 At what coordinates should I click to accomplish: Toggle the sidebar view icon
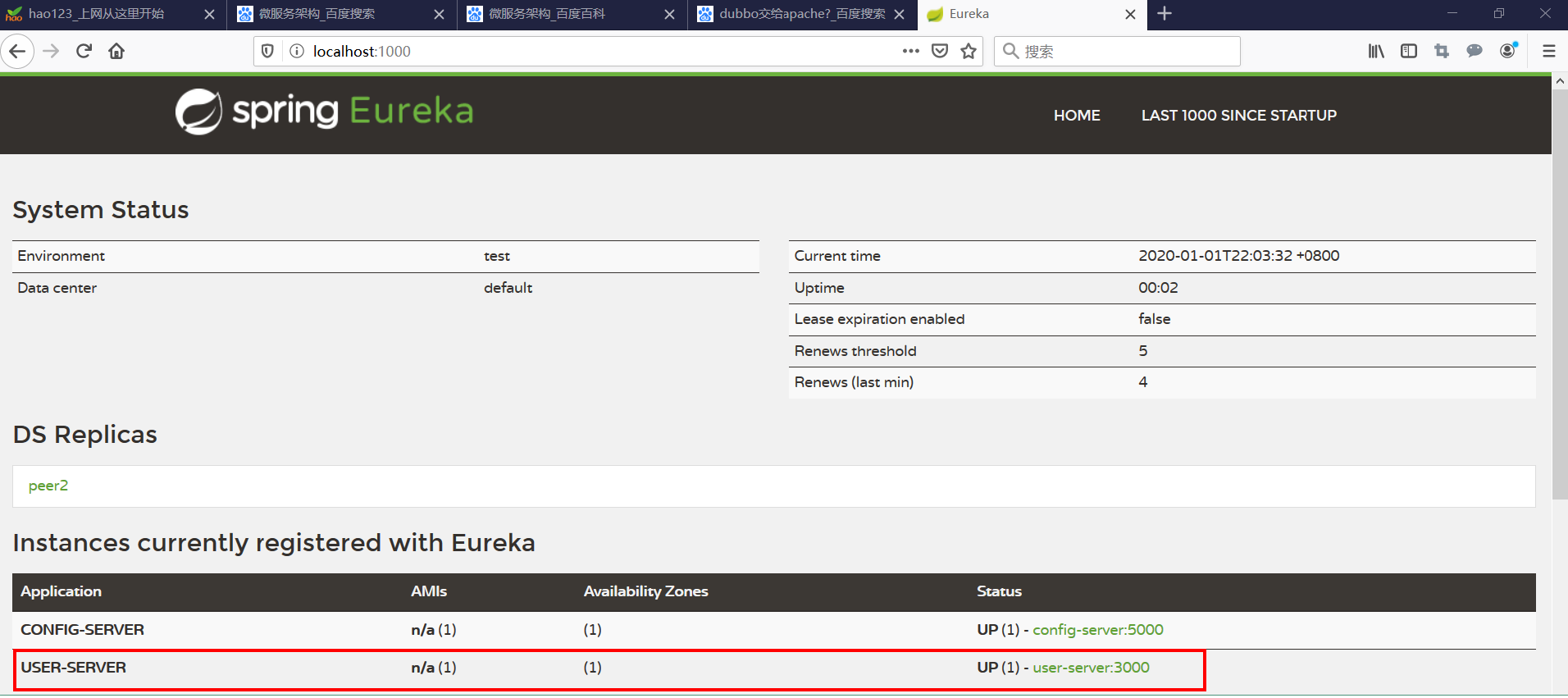1409,51
